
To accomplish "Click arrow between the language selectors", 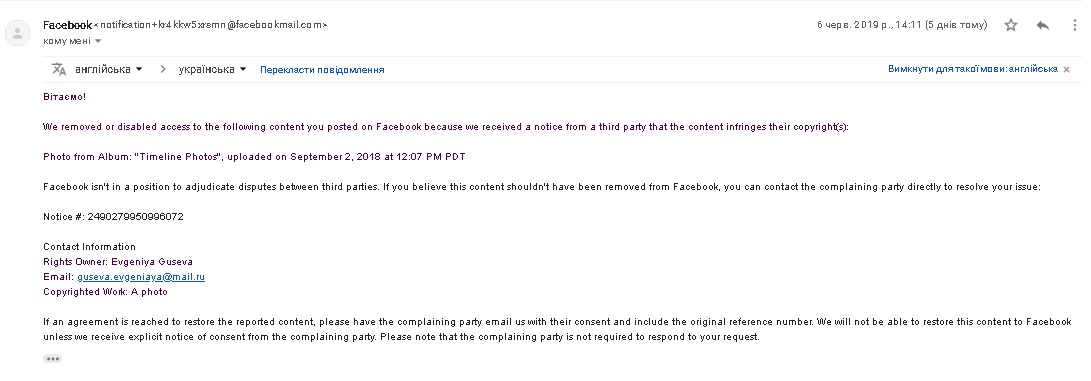I will point(163,69).
